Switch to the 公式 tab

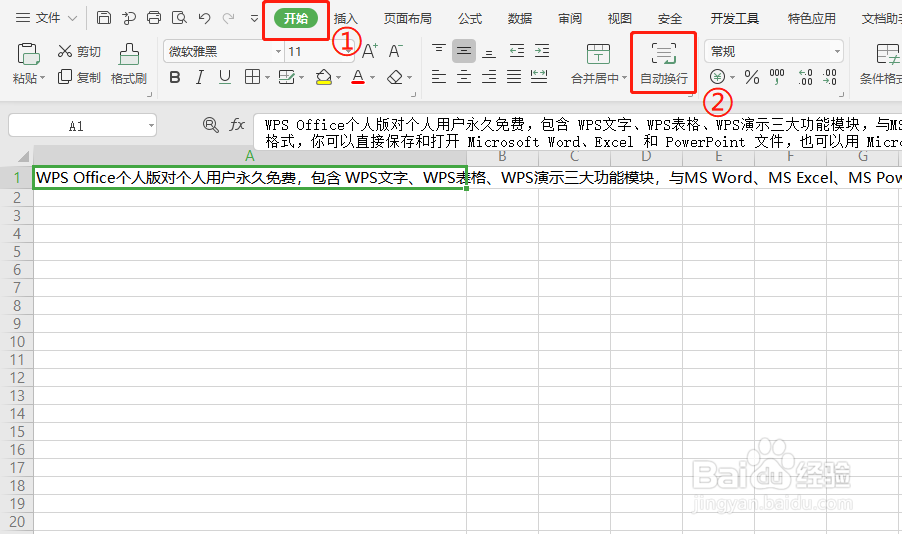[x=470, y=18]
